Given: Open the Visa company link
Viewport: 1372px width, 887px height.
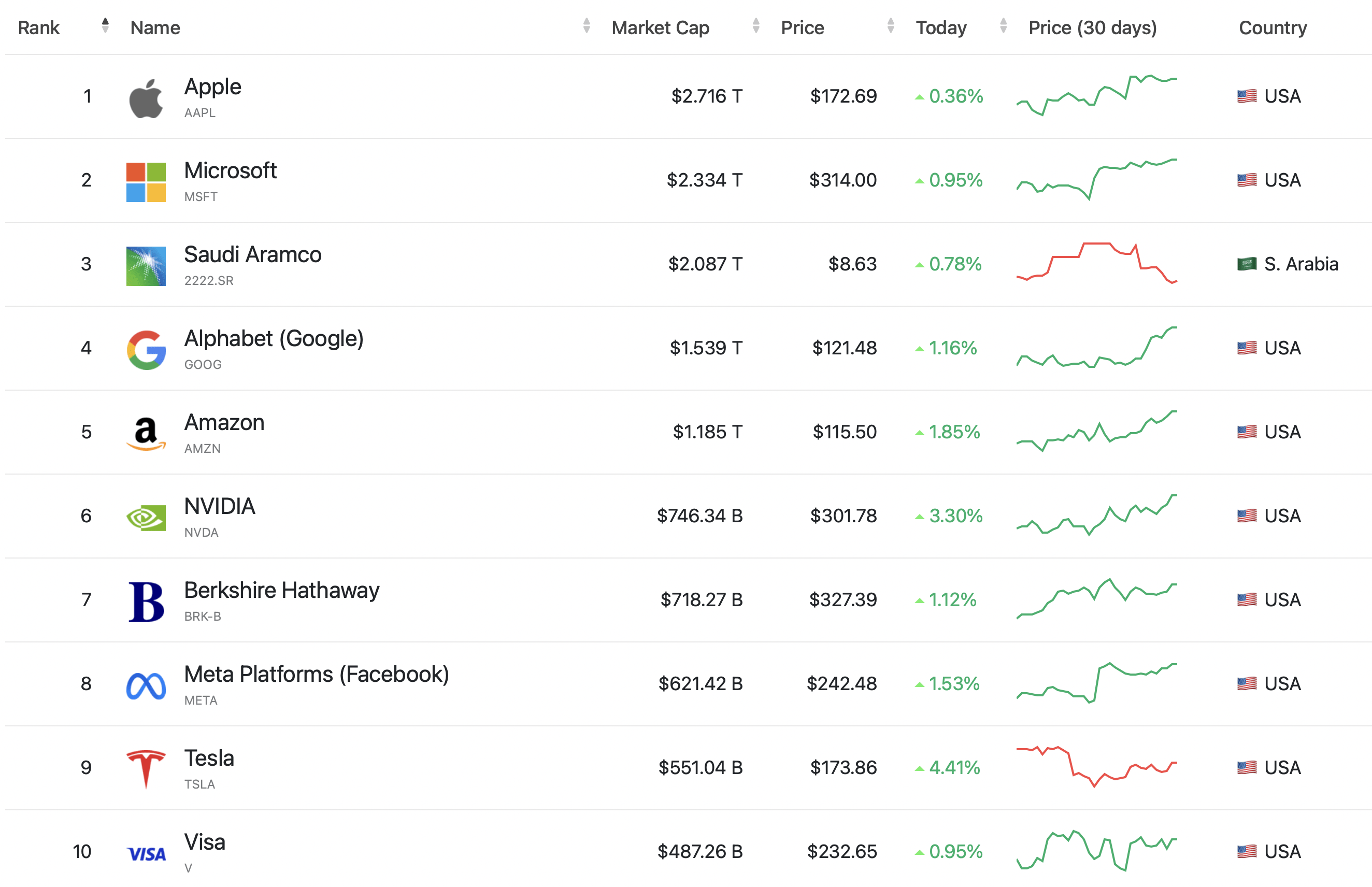Looking at the screenshot, I should point(205,842).
